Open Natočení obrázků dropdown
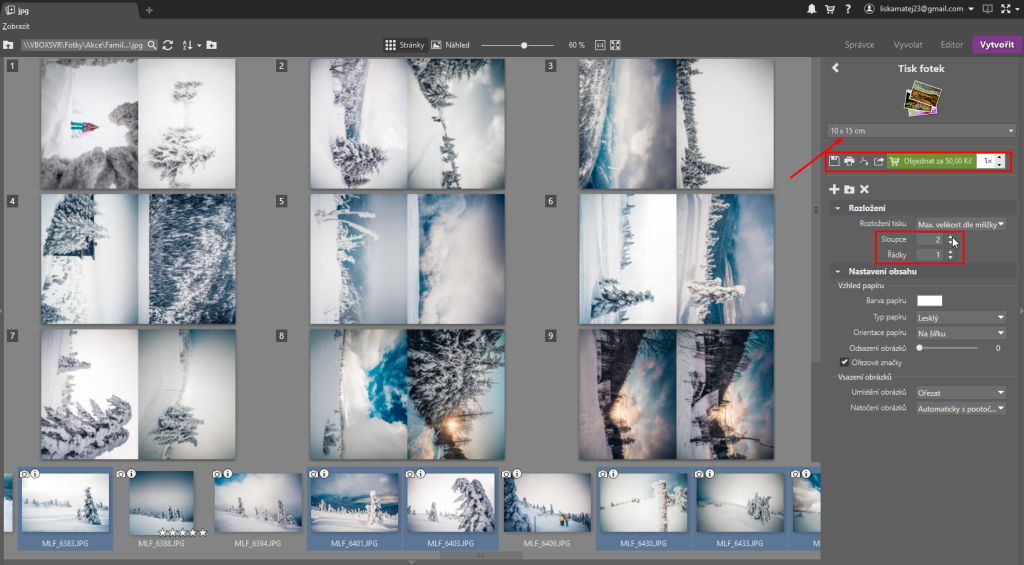Image resolution: width=1024 pixels, height=565 pixels. point(961,409)
